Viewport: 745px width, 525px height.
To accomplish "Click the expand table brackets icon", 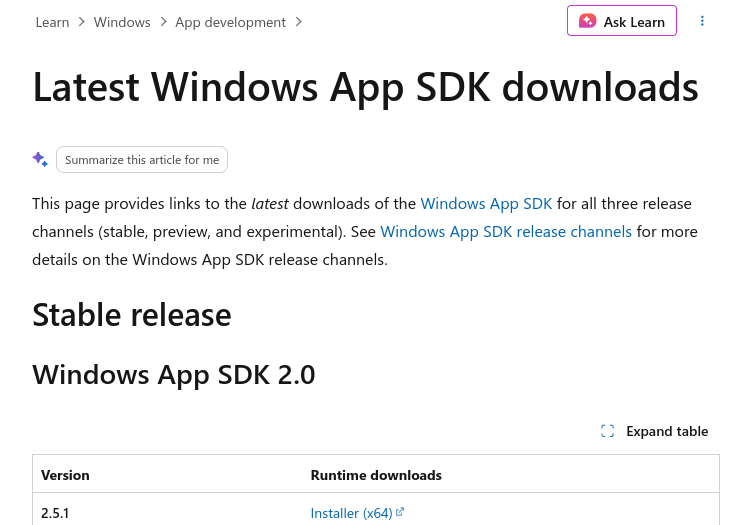I will [x=607, y=431].
